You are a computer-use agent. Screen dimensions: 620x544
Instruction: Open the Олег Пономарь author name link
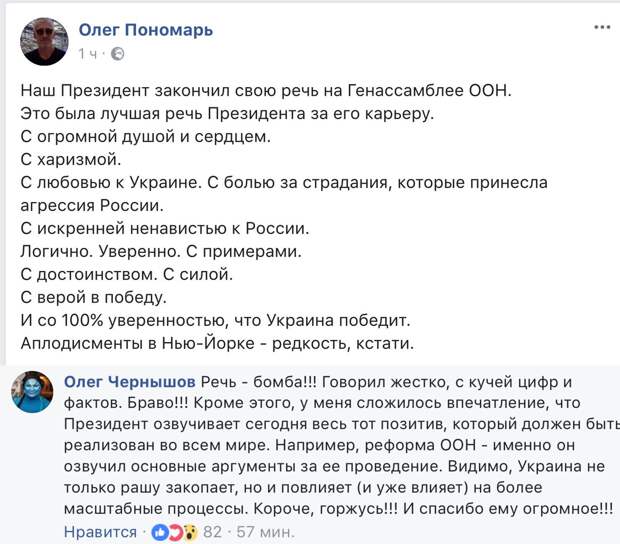pos(146,30)
